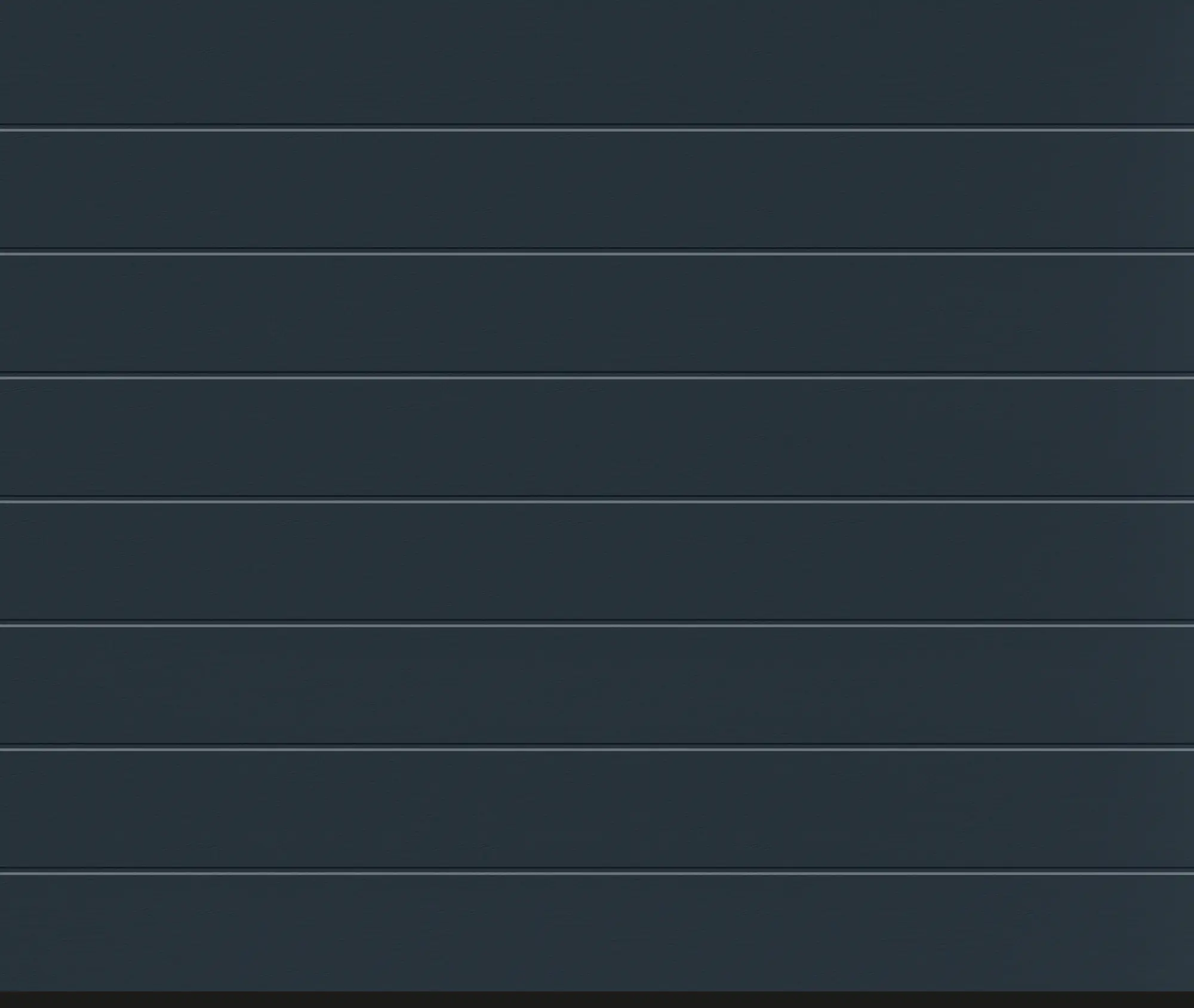Click the groove just below the top panel
Viewport: 1194px width, 1008px height.
(x=597, y=128)
